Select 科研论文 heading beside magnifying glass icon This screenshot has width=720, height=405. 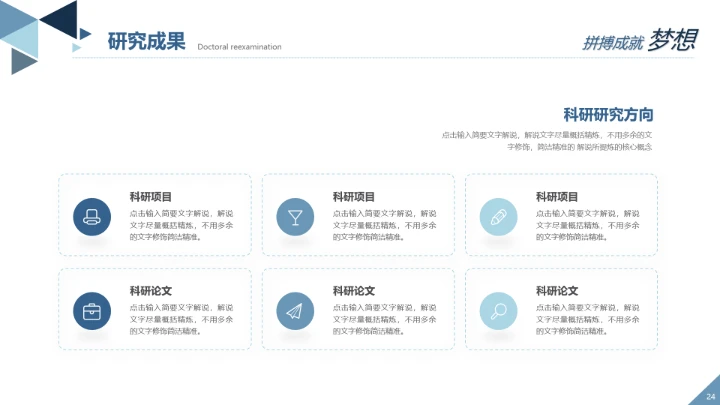(x=557, y=291)
